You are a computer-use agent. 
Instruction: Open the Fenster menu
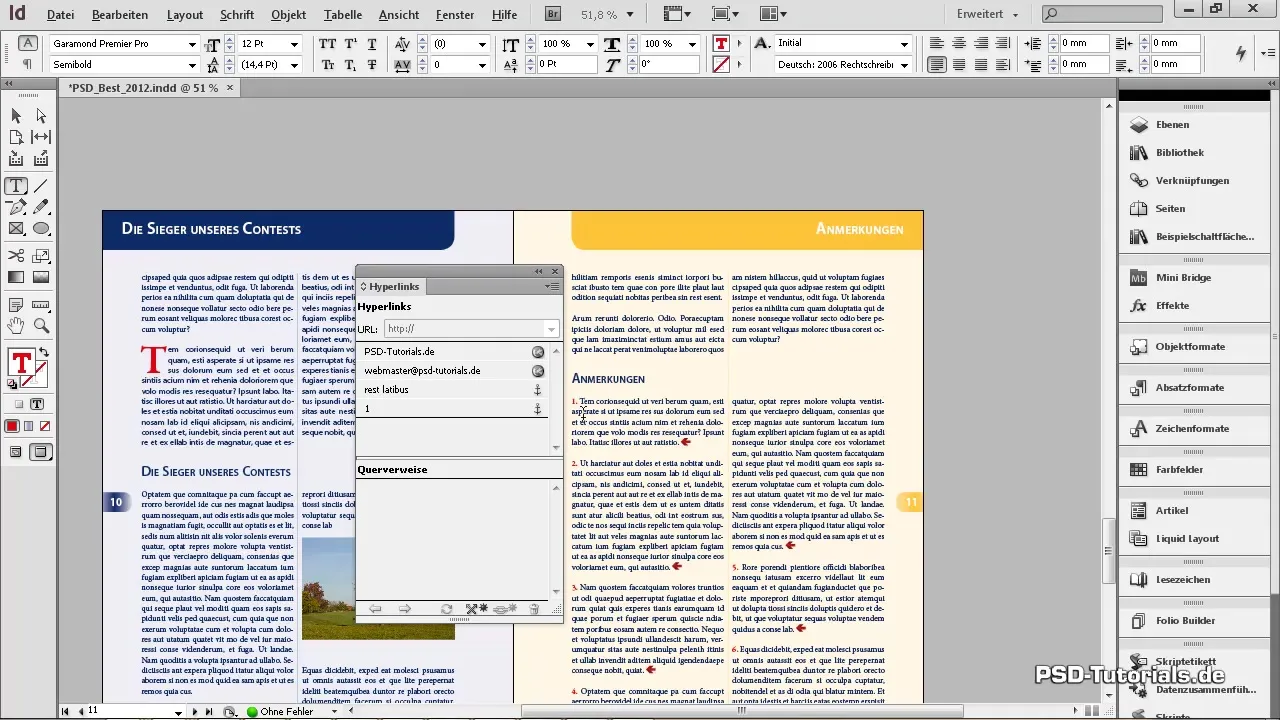coord(455,15)
